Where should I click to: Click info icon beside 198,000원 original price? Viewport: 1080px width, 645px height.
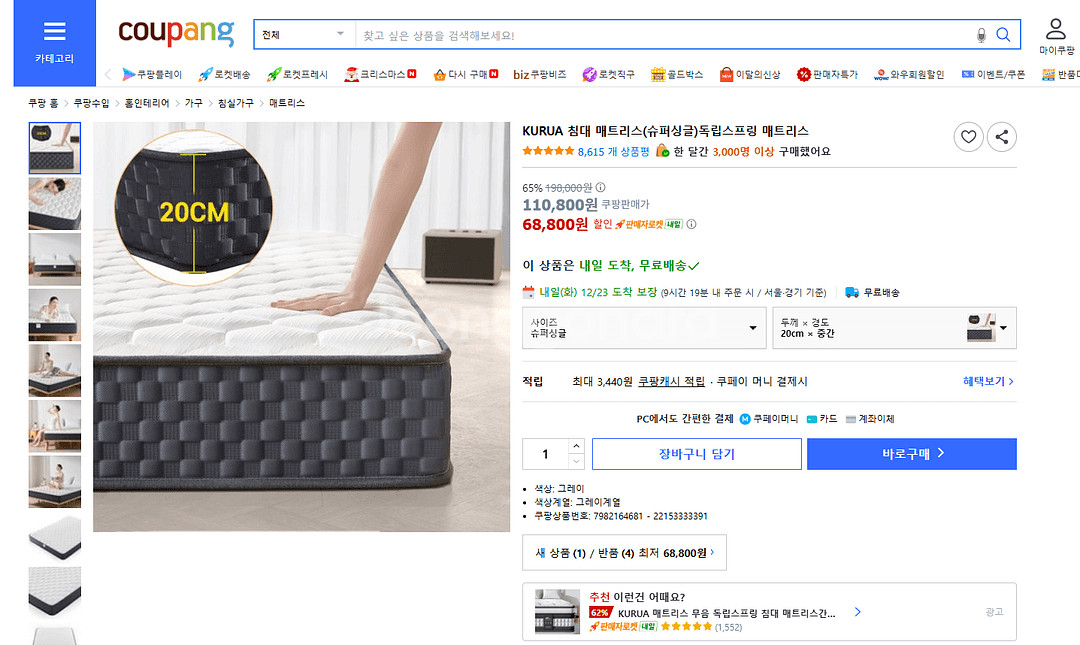(600, 187)
